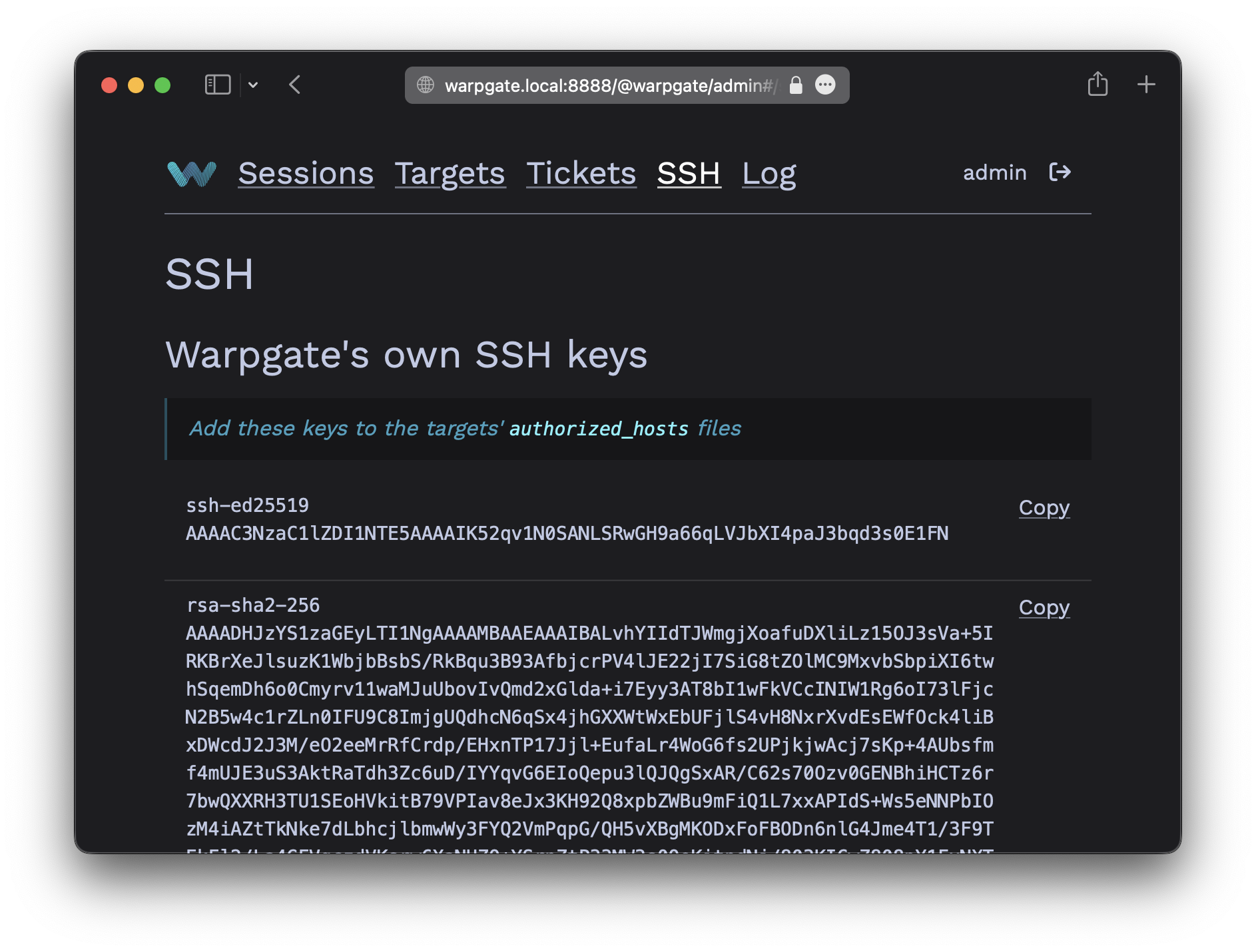Click the Warpgate logo icon
This screenshot has height=952, width=1256.
coord(192,174)
